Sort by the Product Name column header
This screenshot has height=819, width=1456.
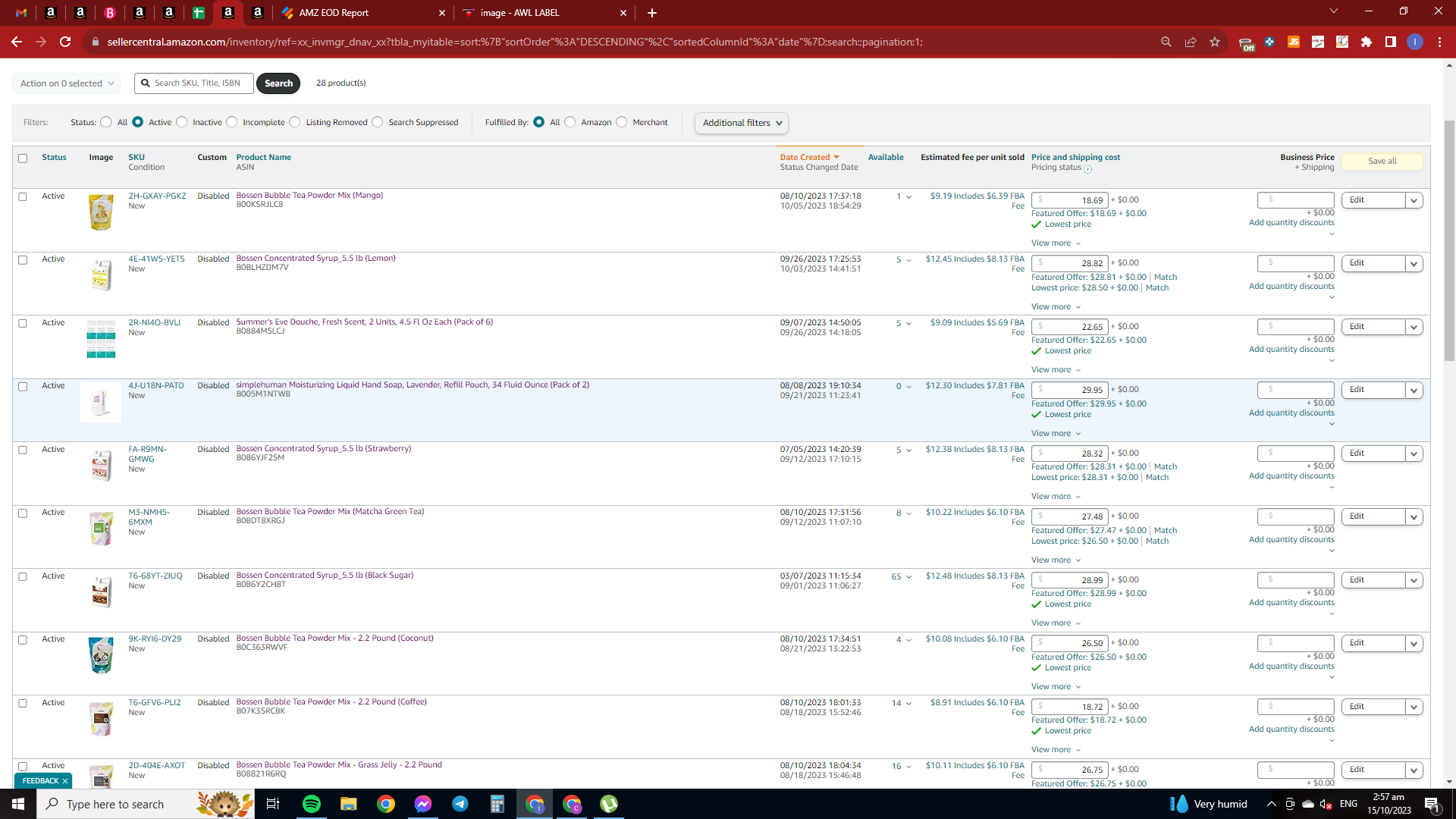263,158
